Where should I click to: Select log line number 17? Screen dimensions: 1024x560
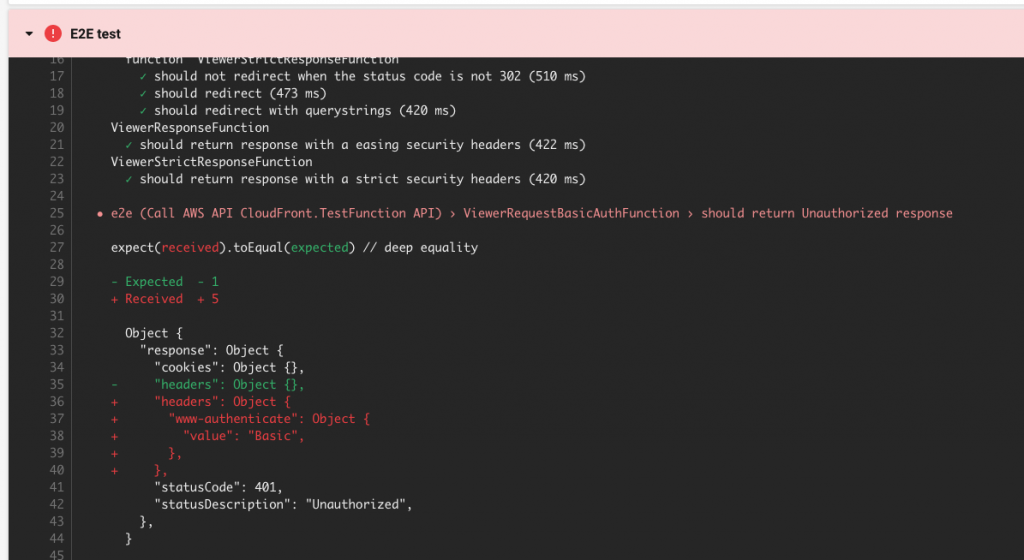57,76
